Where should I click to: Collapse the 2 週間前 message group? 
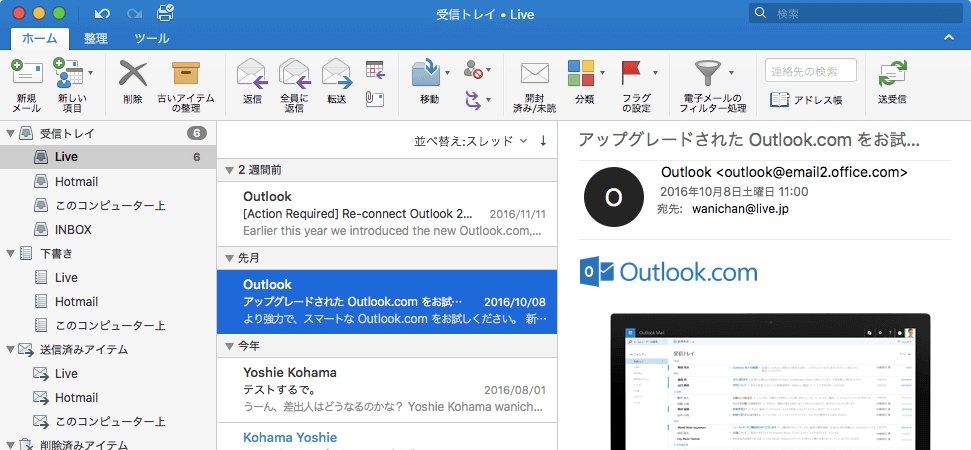(x=229, y=170)
